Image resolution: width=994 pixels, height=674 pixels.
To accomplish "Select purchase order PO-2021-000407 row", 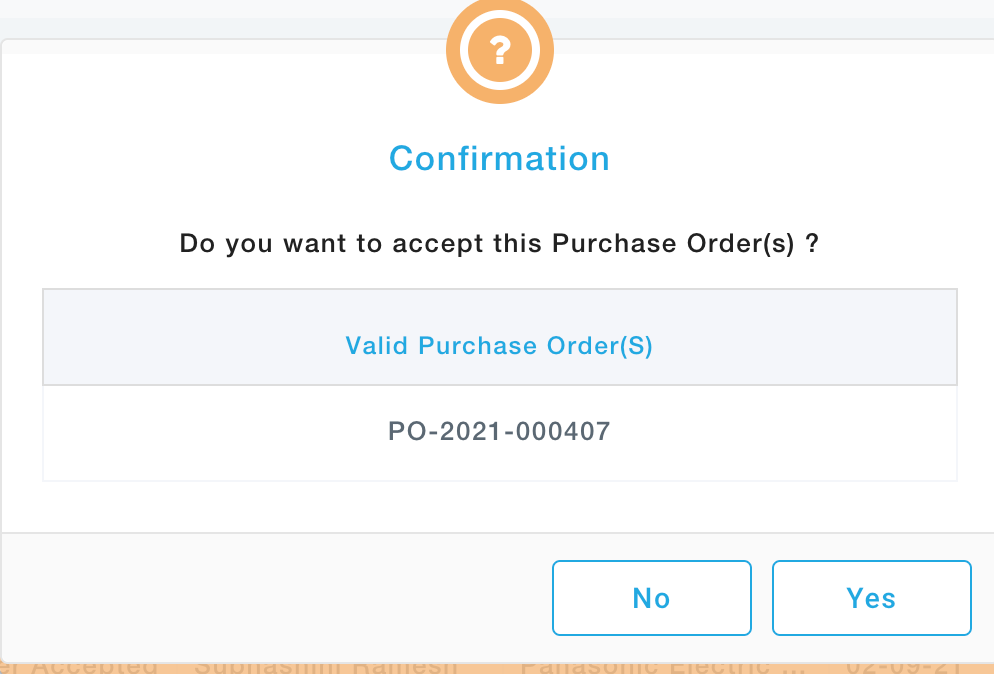I will click(499, 432).
